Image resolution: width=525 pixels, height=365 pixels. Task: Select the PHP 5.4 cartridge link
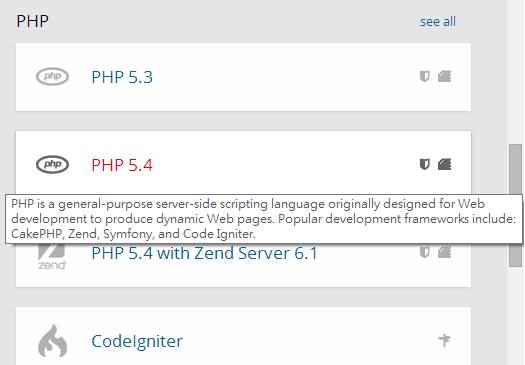122,165
